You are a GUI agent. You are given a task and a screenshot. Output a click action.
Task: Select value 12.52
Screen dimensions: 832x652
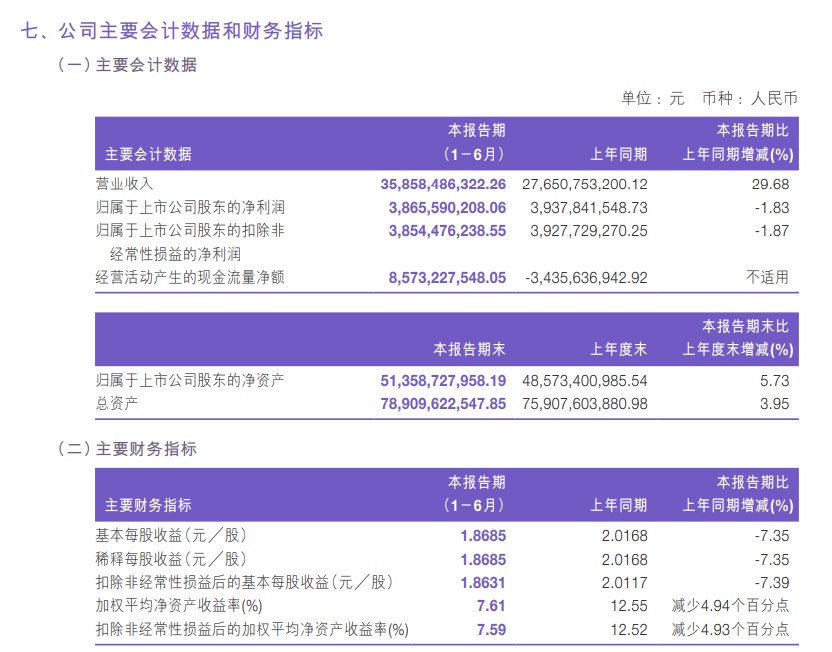tap(629, 630)
